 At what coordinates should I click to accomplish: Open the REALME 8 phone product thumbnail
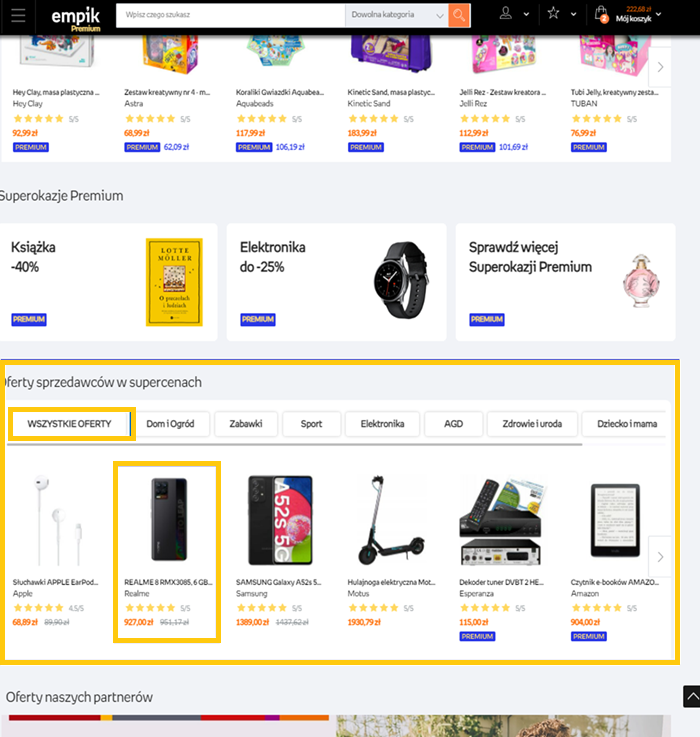pyautogui.click(x=169, y=519)
